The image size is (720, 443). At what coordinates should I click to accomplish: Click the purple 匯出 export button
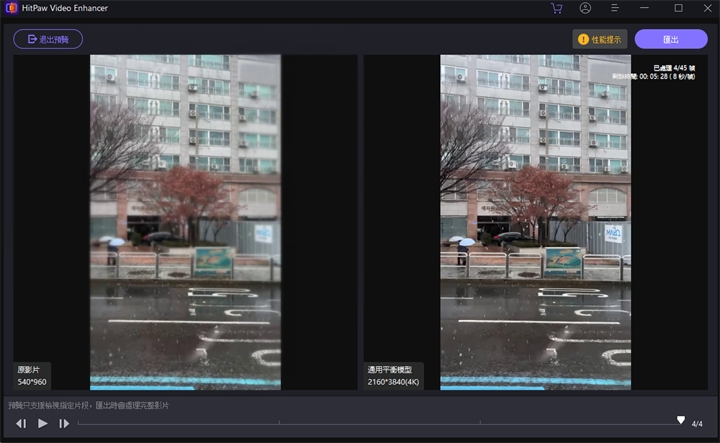pyautogui.click(x=670, y=39)
